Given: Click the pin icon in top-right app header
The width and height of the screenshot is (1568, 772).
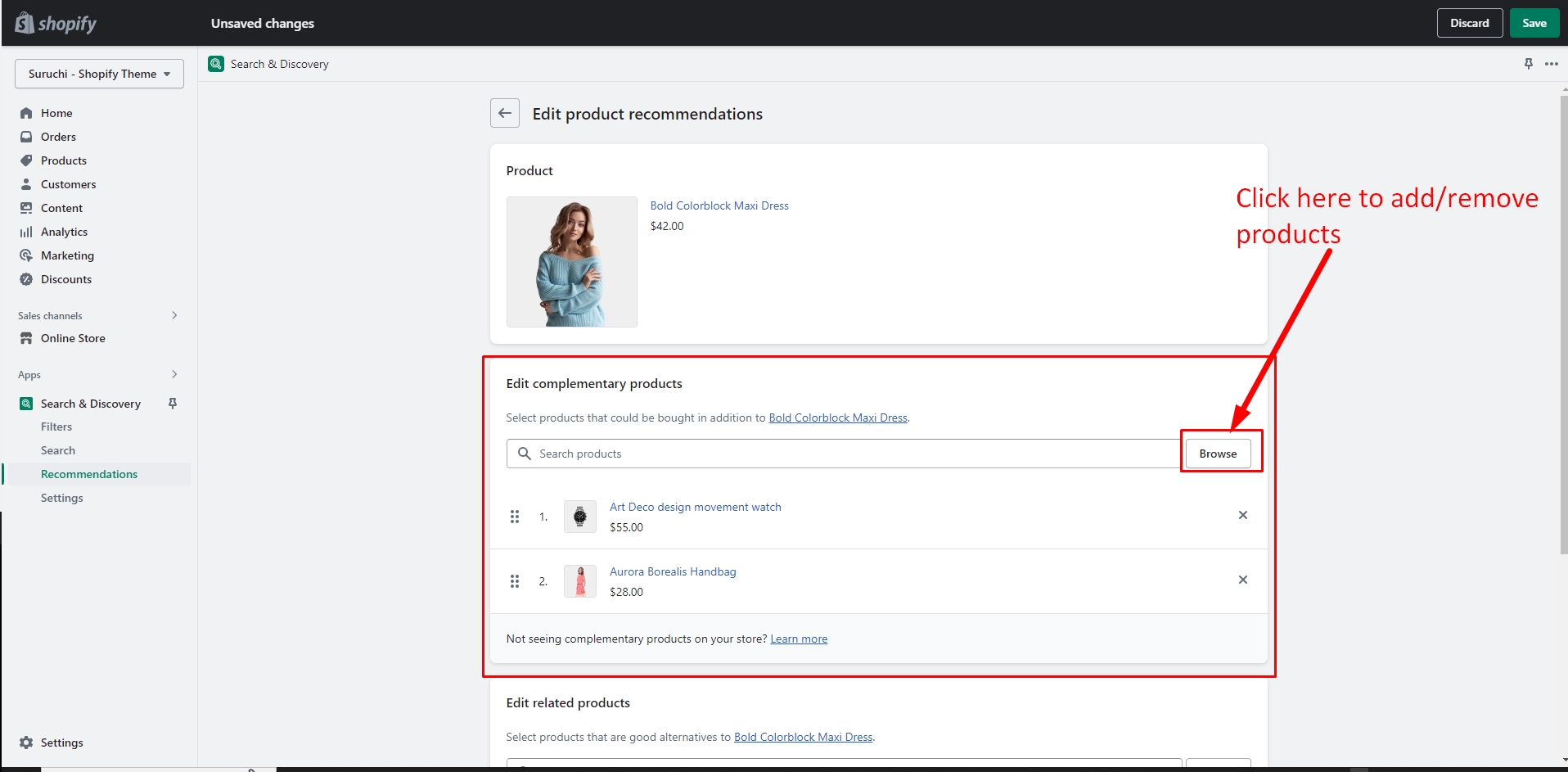Looking at the screenshot, I should coord(1528,64).
